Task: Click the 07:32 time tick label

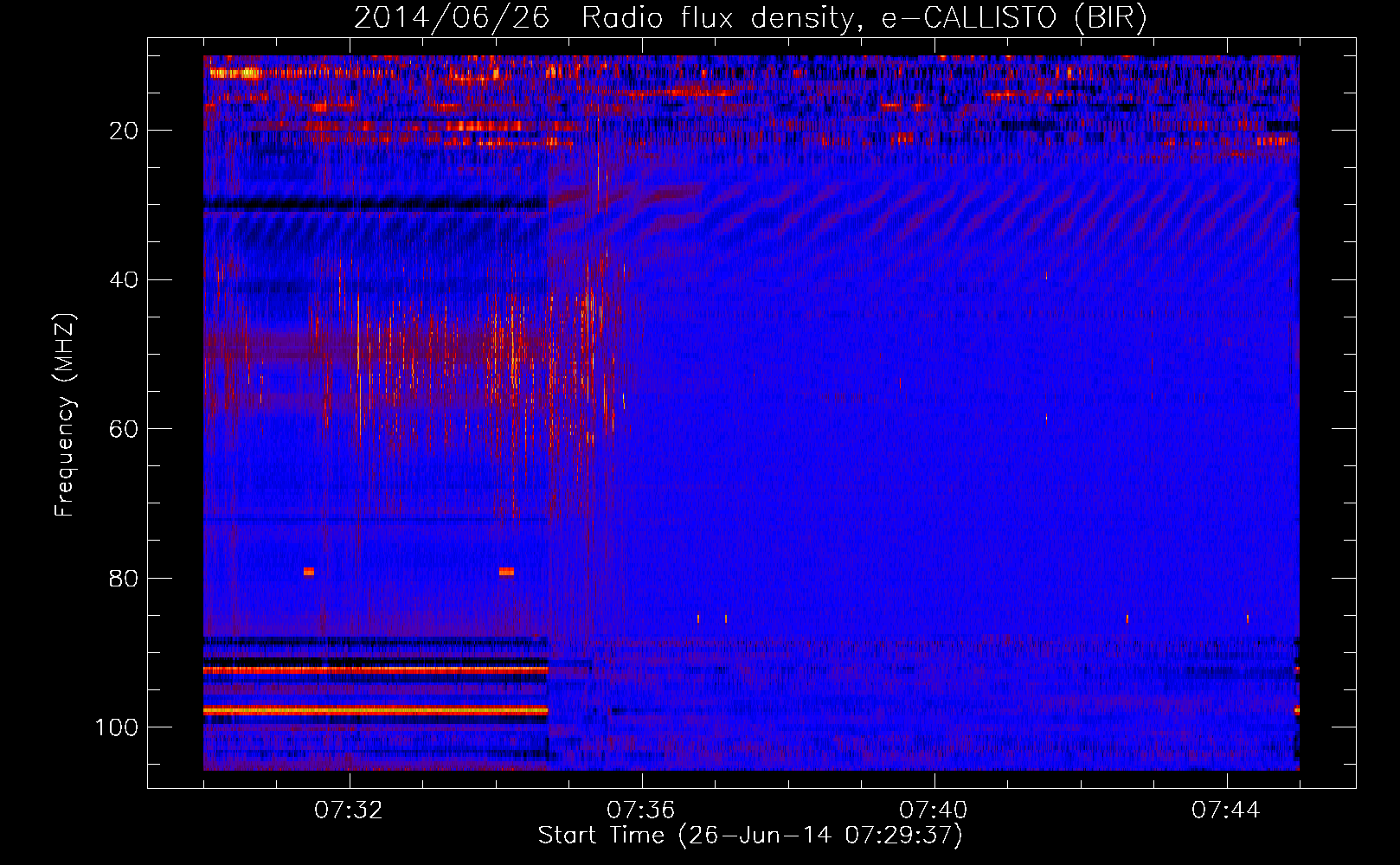Action: tap(349, 811)
